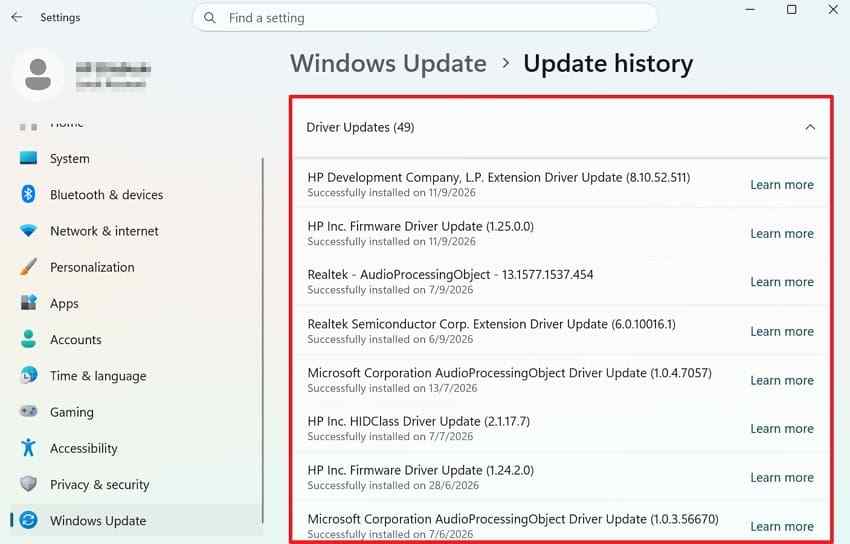The image size is (850, 544).
Task: Learn more about Microsoft AudioProcessingObject 1.0.4.7057
Action: [x=782, y=380]
